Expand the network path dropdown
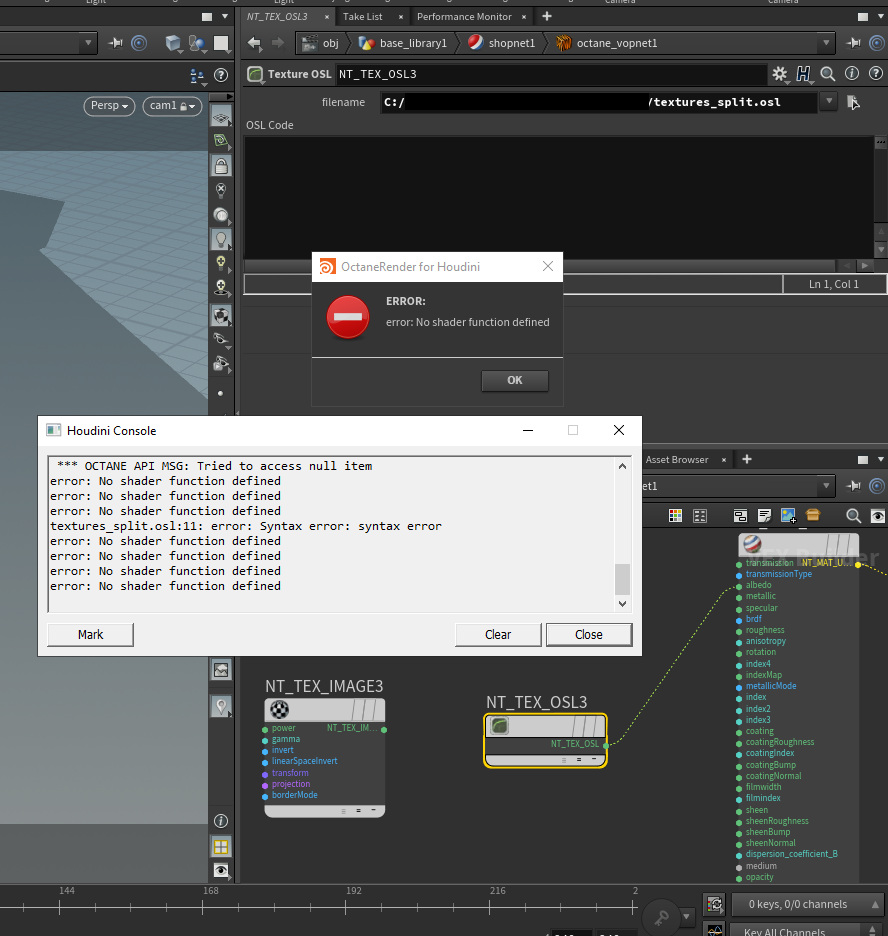The width and height of the screenshot is (888, 936). pos(826,486)
